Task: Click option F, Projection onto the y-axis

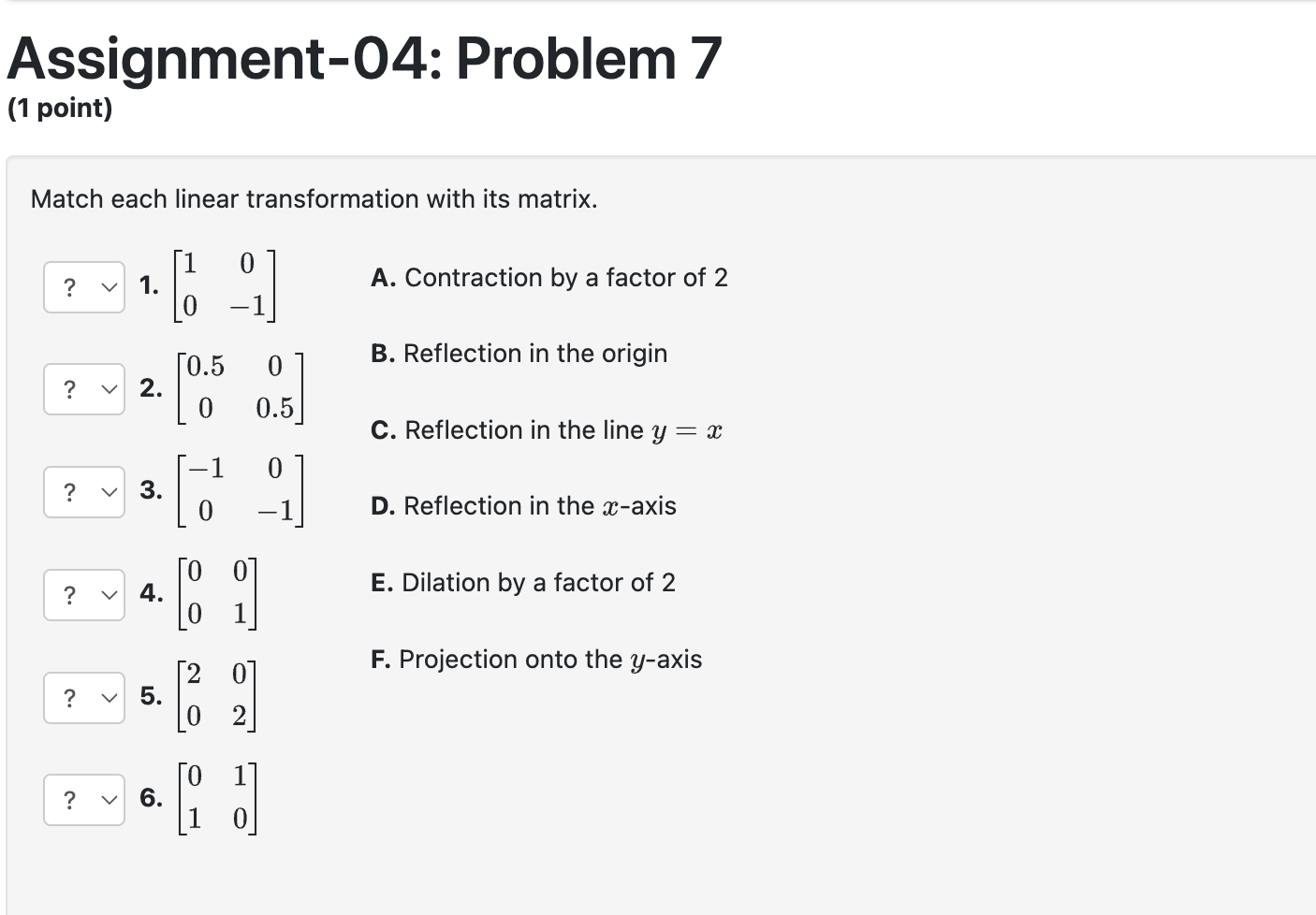Action: click(536, 659)
